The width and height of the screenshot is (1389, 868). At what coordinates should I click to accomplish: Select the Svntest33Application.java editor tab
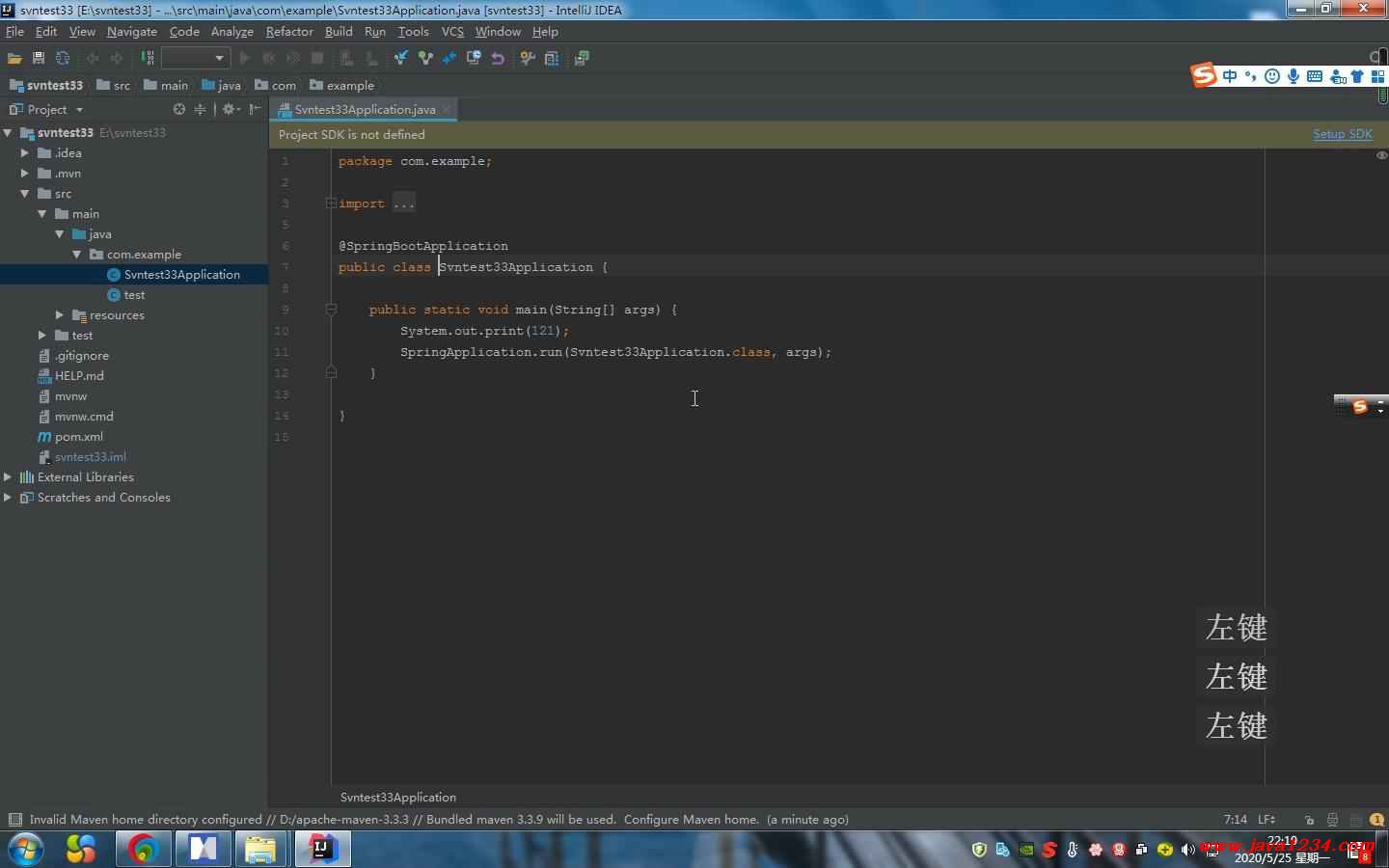364,109
